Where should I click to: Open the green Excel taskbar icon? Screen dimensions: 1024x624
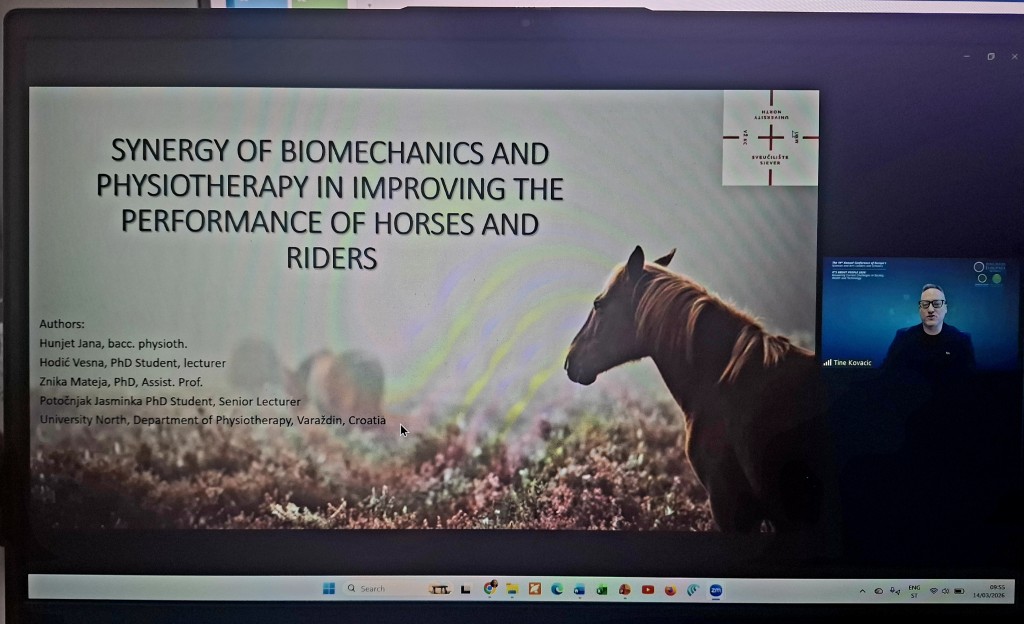pyautogui.click(x=602, y=589)
